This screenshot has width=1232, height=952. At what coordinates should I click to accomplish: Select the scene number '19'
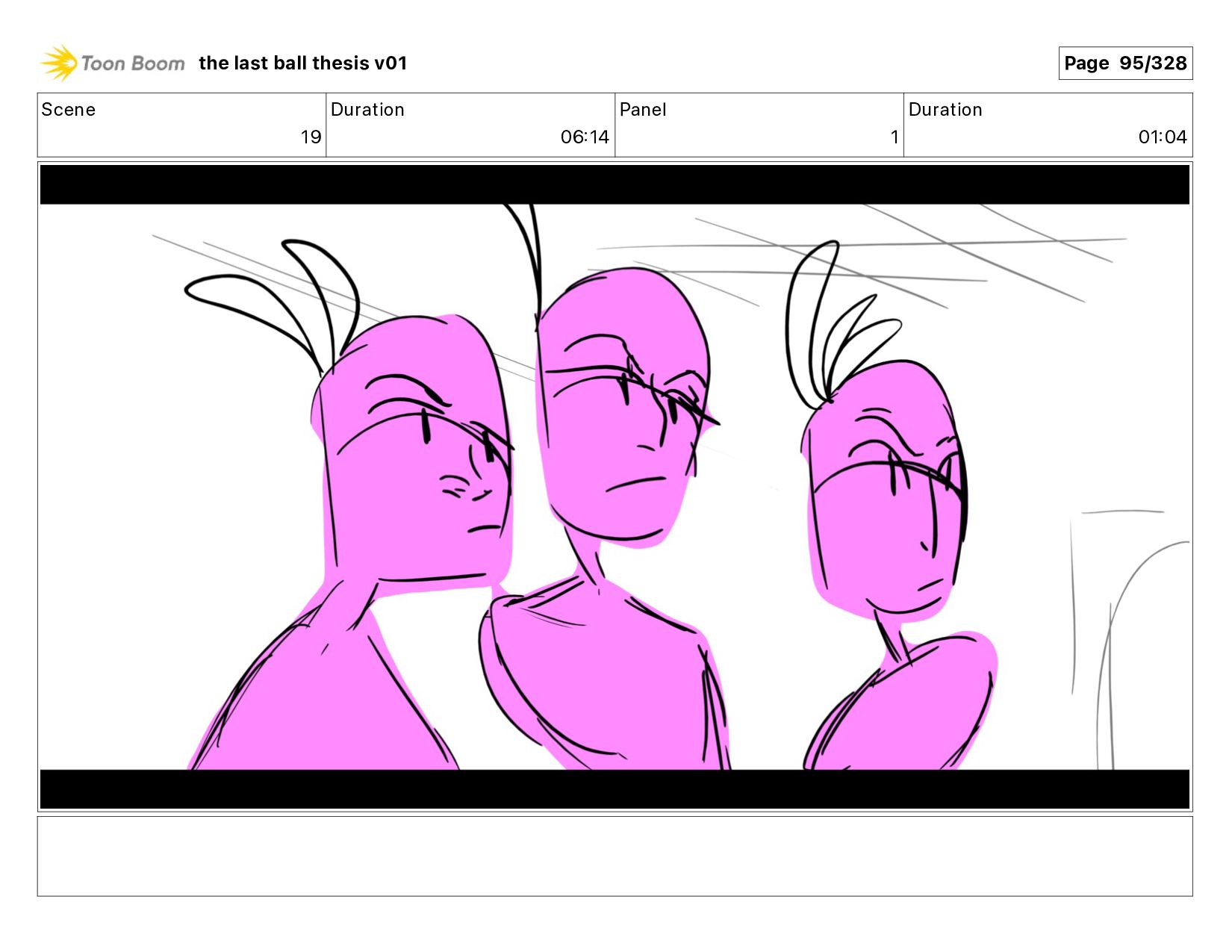(x=311, y=137)
